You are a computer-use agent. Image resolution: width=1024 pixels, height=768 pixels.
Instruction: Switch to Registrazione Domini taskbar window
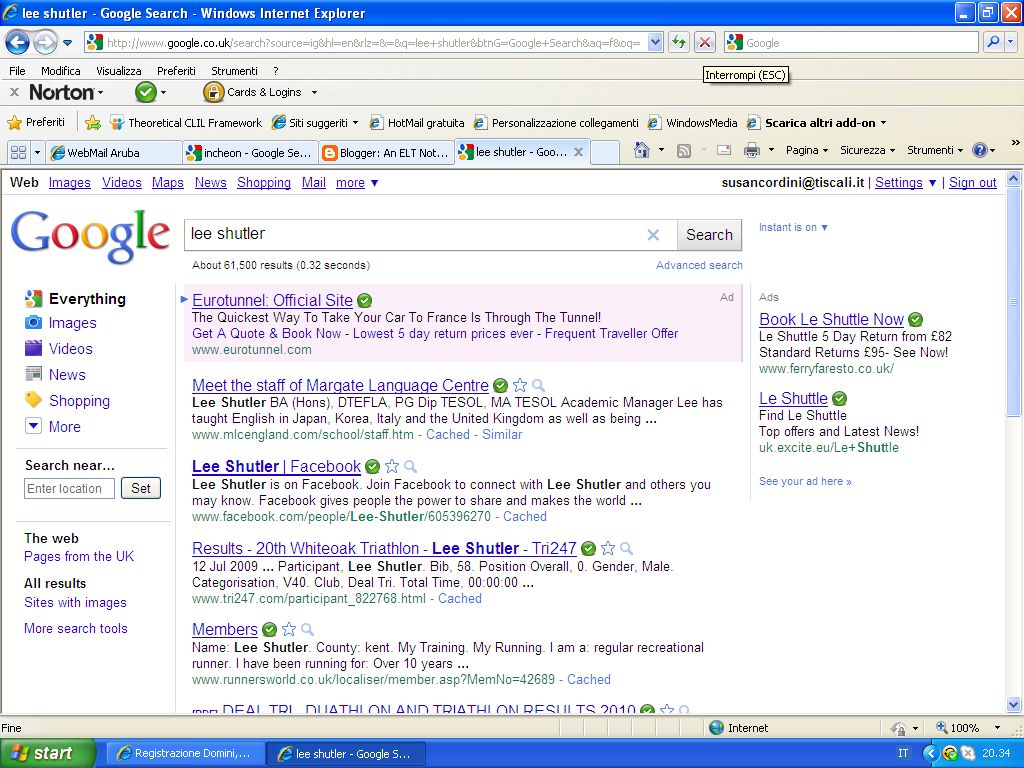[x=185, y=753]
